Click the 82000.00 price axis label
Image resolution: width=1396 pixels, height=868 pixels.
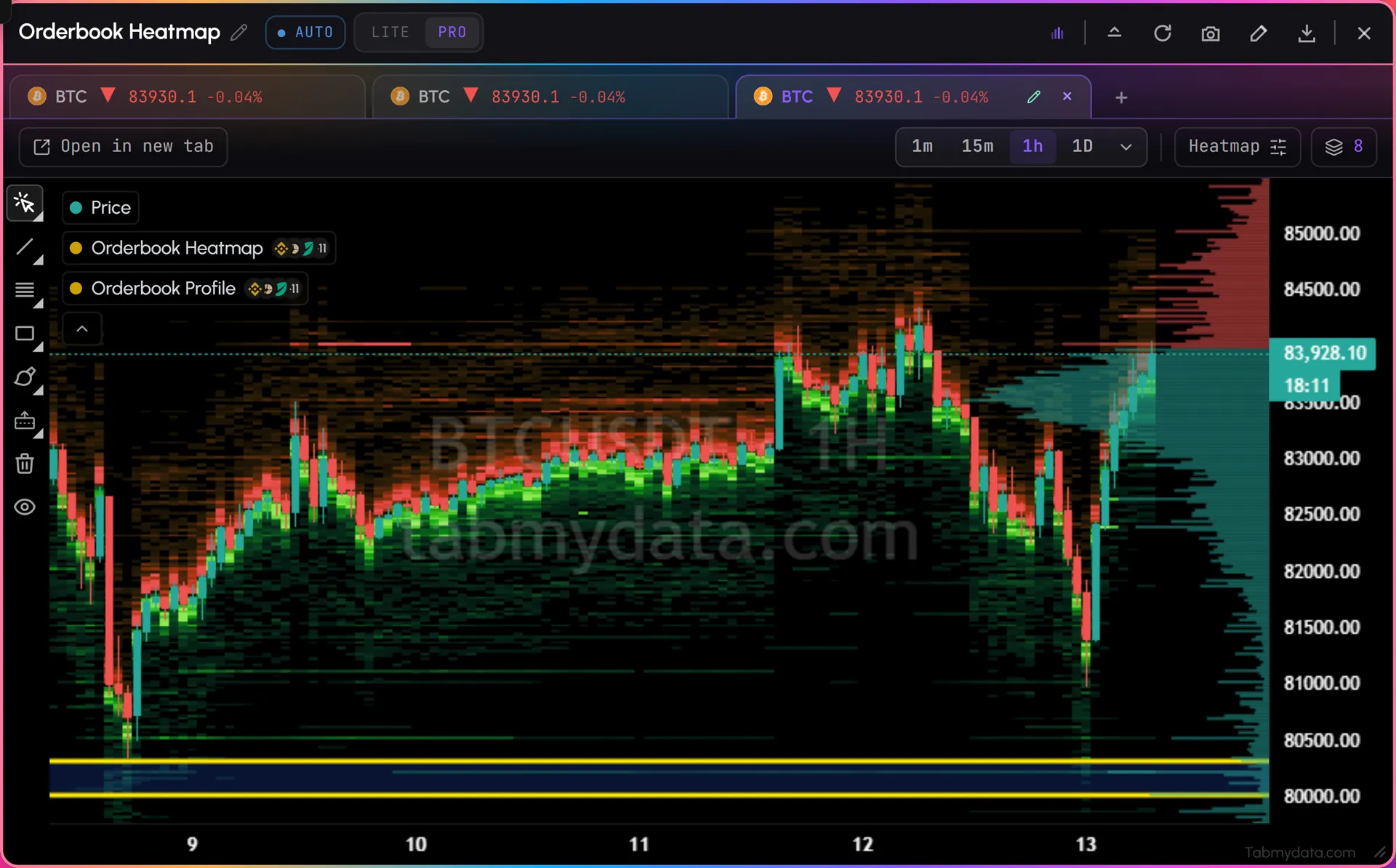coord(1322,571)
